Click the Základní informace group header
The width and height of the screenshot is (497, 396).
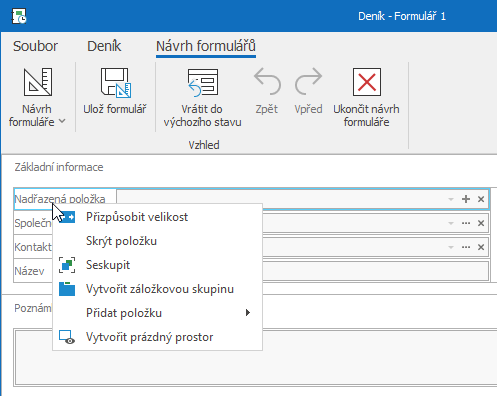(x=59, y=167)
